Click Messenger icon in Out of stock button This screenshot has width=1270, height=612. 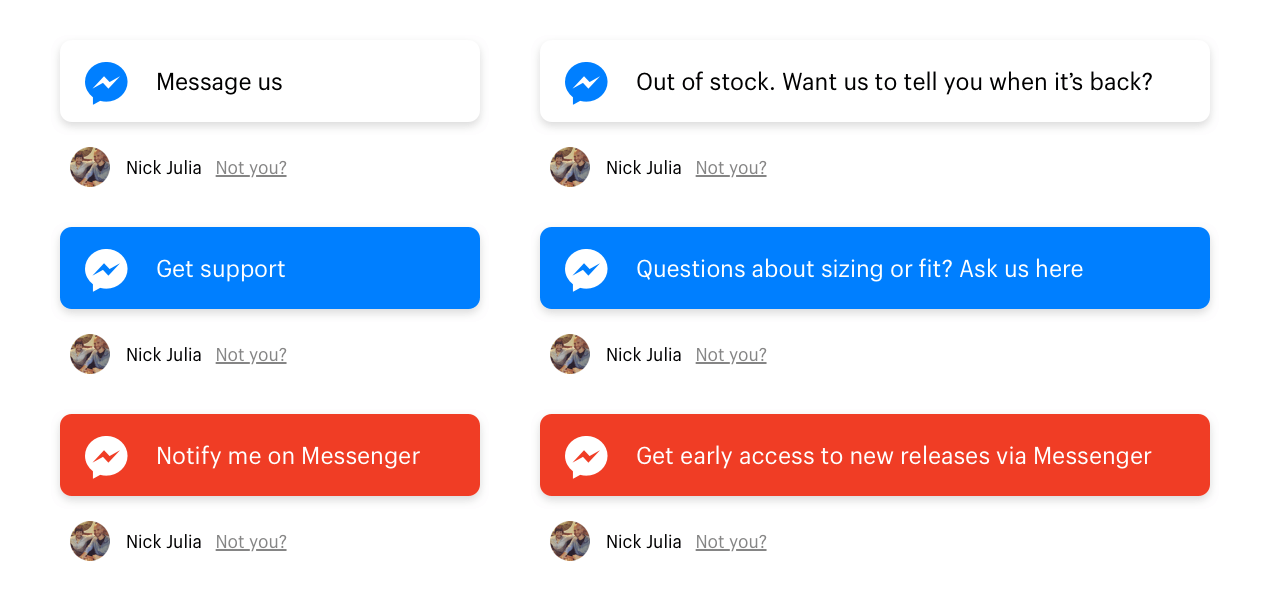(x=586, y=83)
